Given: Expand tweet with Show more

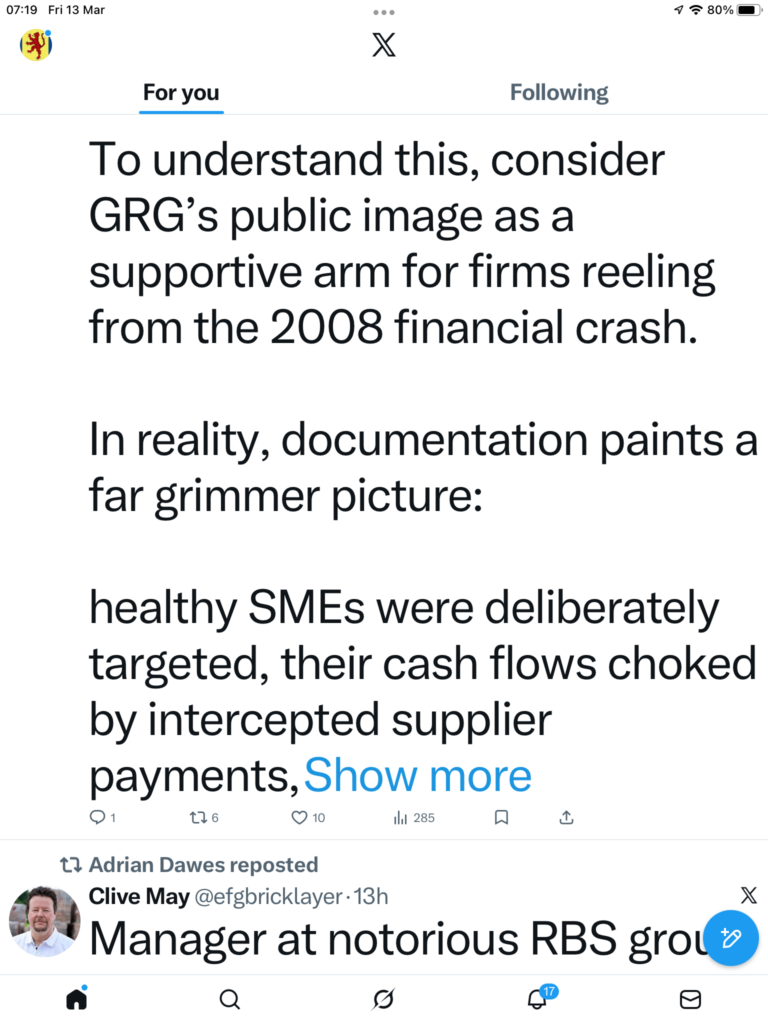Looking at the screenshot, I should point(418,776).
